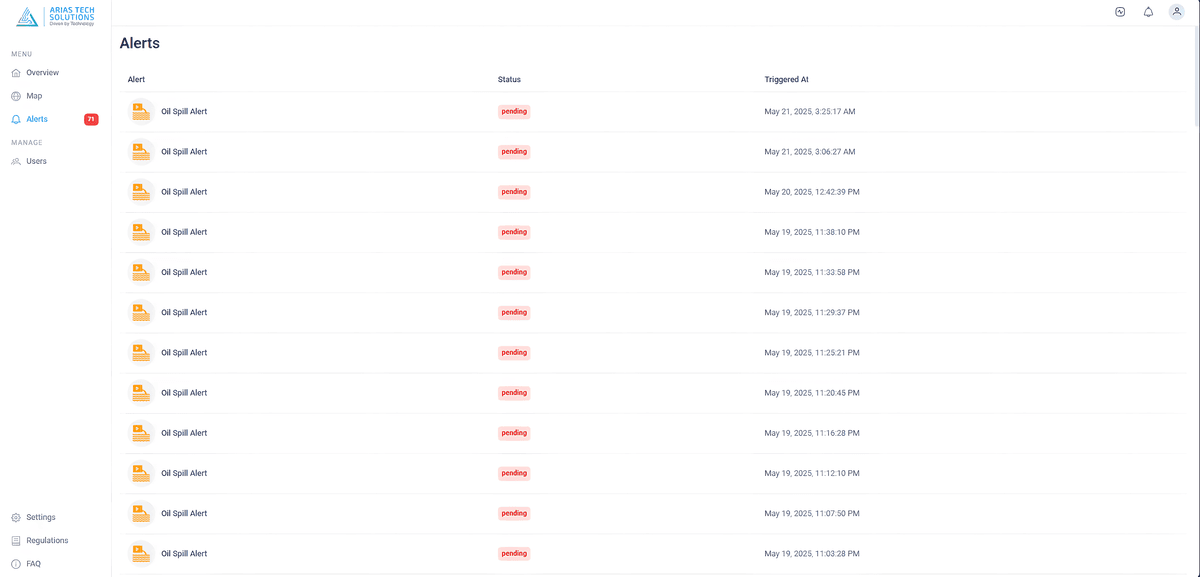Screen dimensions: 1200x577
Task: Click the notification bell in top bar
Action: [x=1148, y=12]
